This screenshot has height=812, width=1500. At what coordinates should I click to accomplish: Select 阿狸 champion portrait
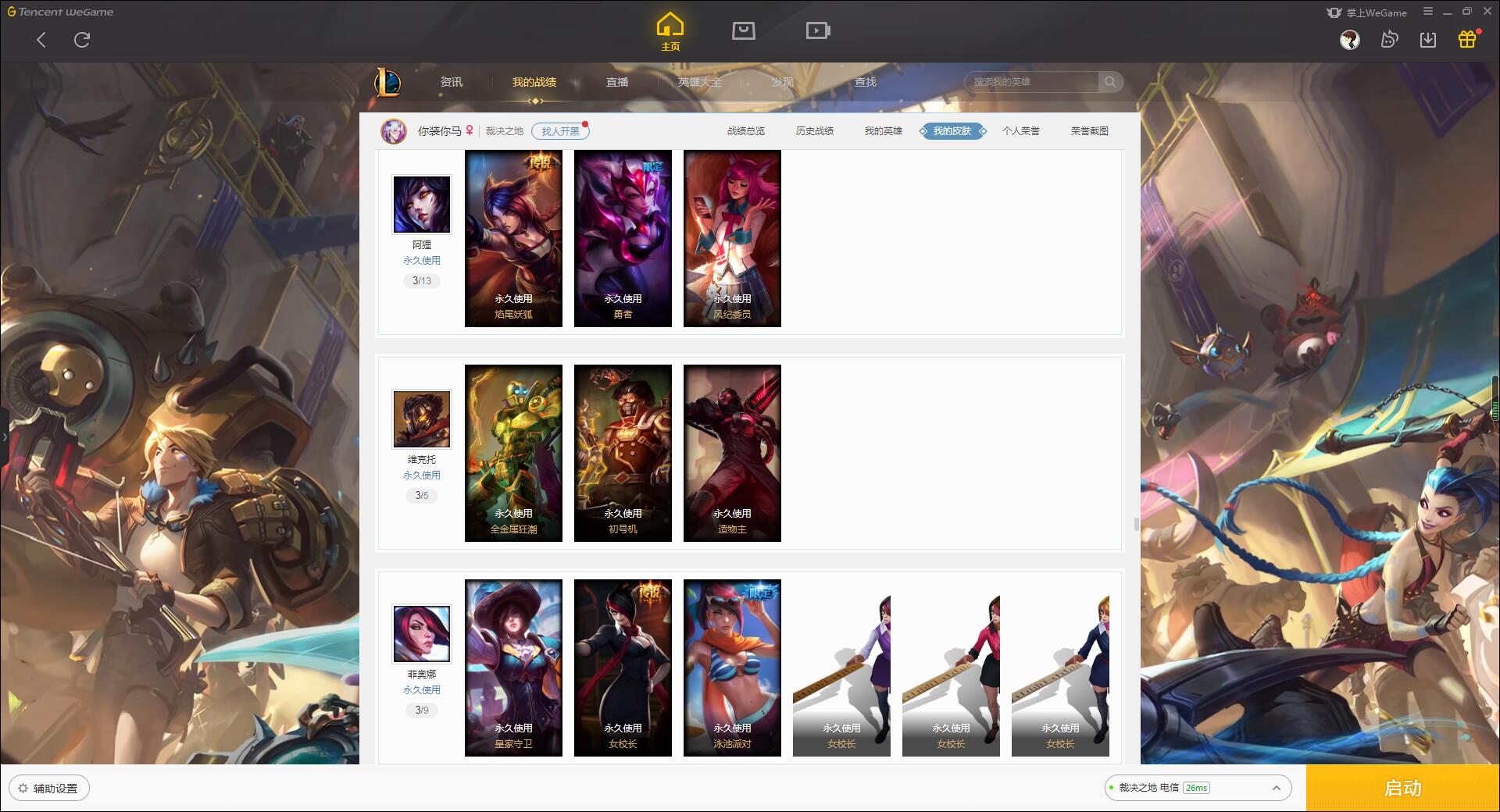pyautogui.click(x=422, y=205)
